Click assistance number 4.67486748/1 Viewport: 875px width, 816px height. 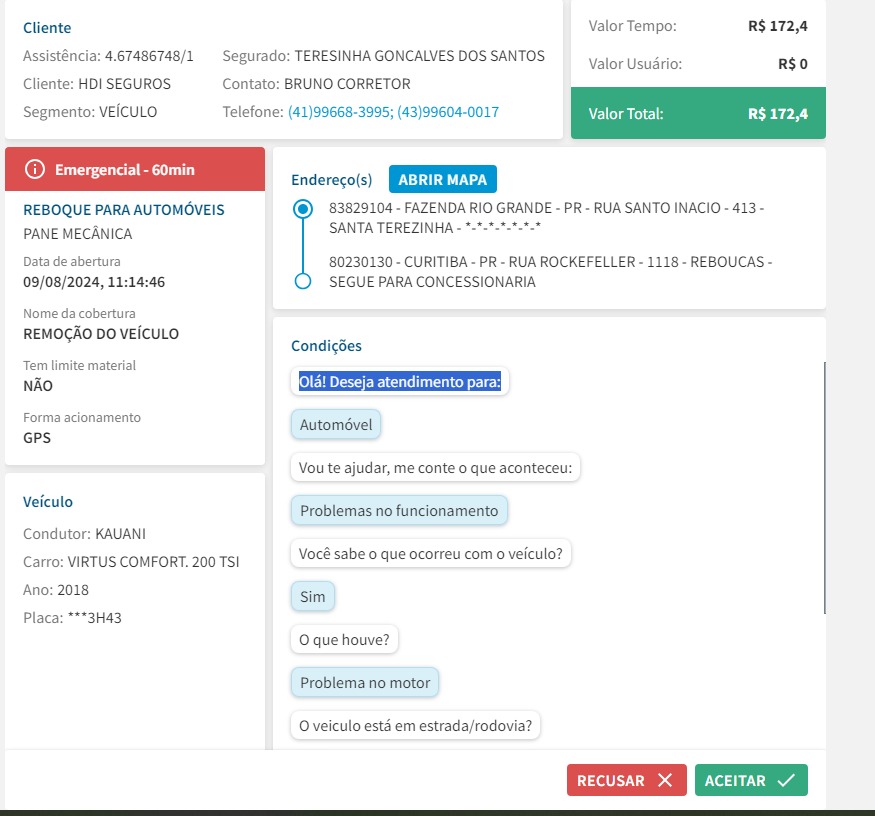point(149,56)
